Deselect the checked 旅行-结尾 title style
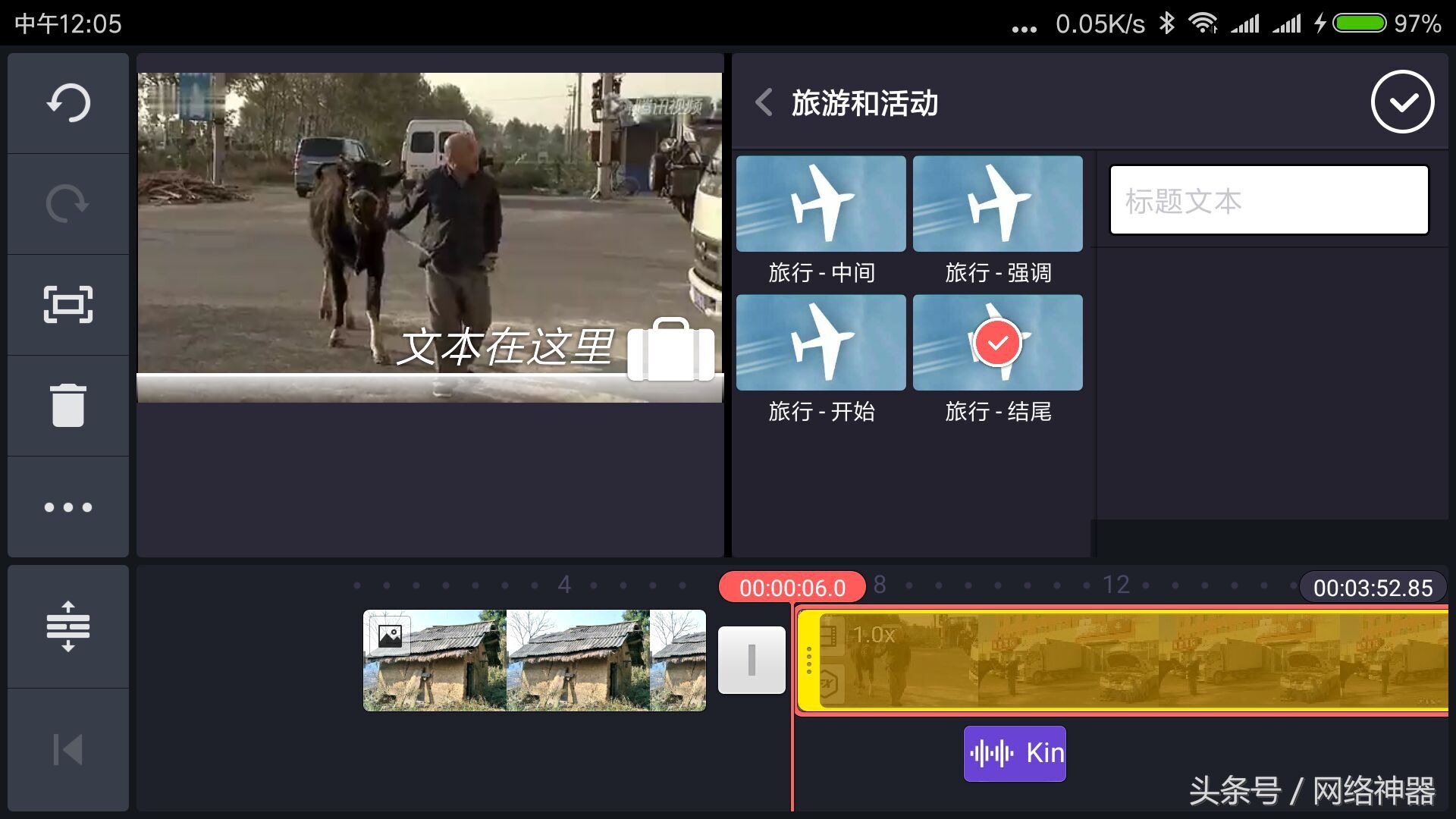The width and height of the screenshot is (1456, 819). coord(997,342)
